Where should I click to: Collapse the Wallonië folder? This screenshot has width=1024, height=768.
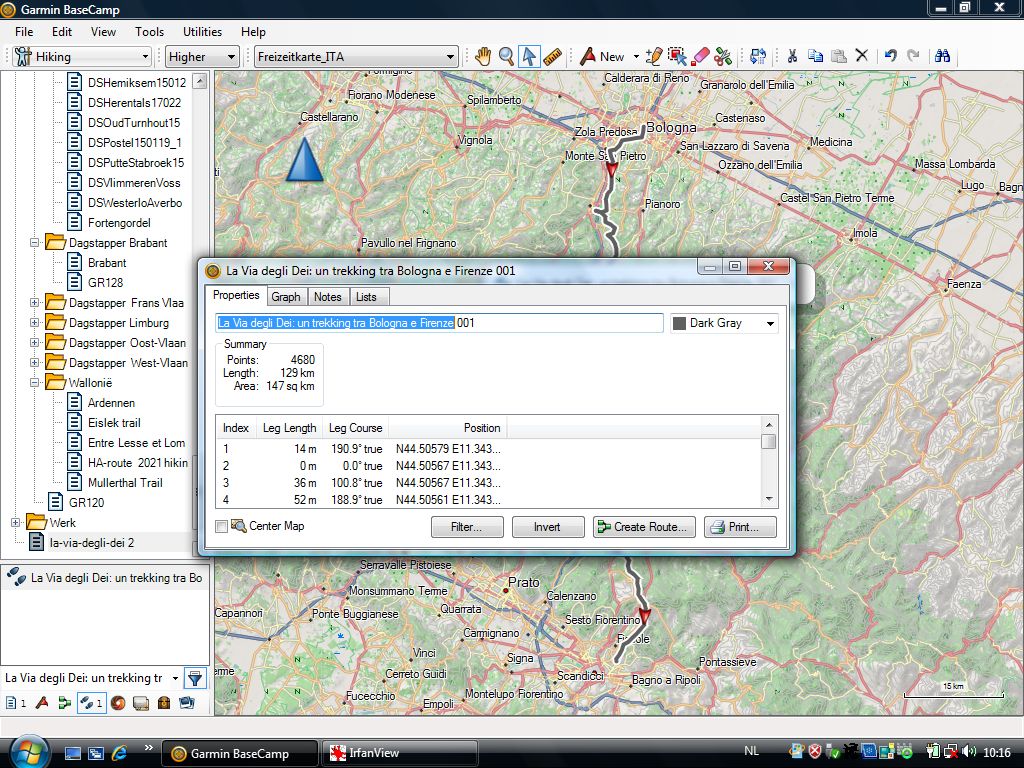pos(35,383)
